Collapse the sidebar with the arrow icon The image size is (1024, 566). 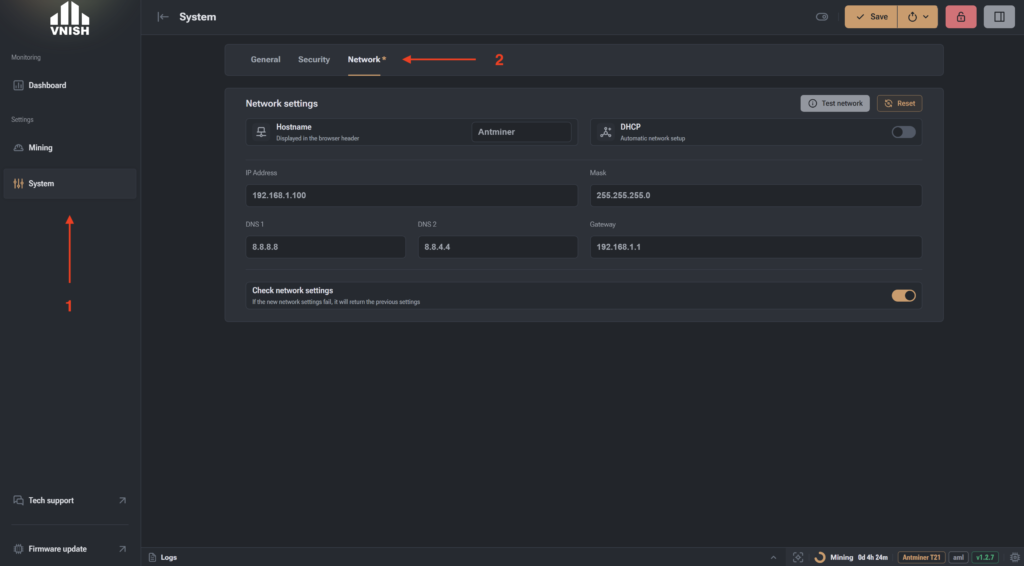tap(163, 17)
